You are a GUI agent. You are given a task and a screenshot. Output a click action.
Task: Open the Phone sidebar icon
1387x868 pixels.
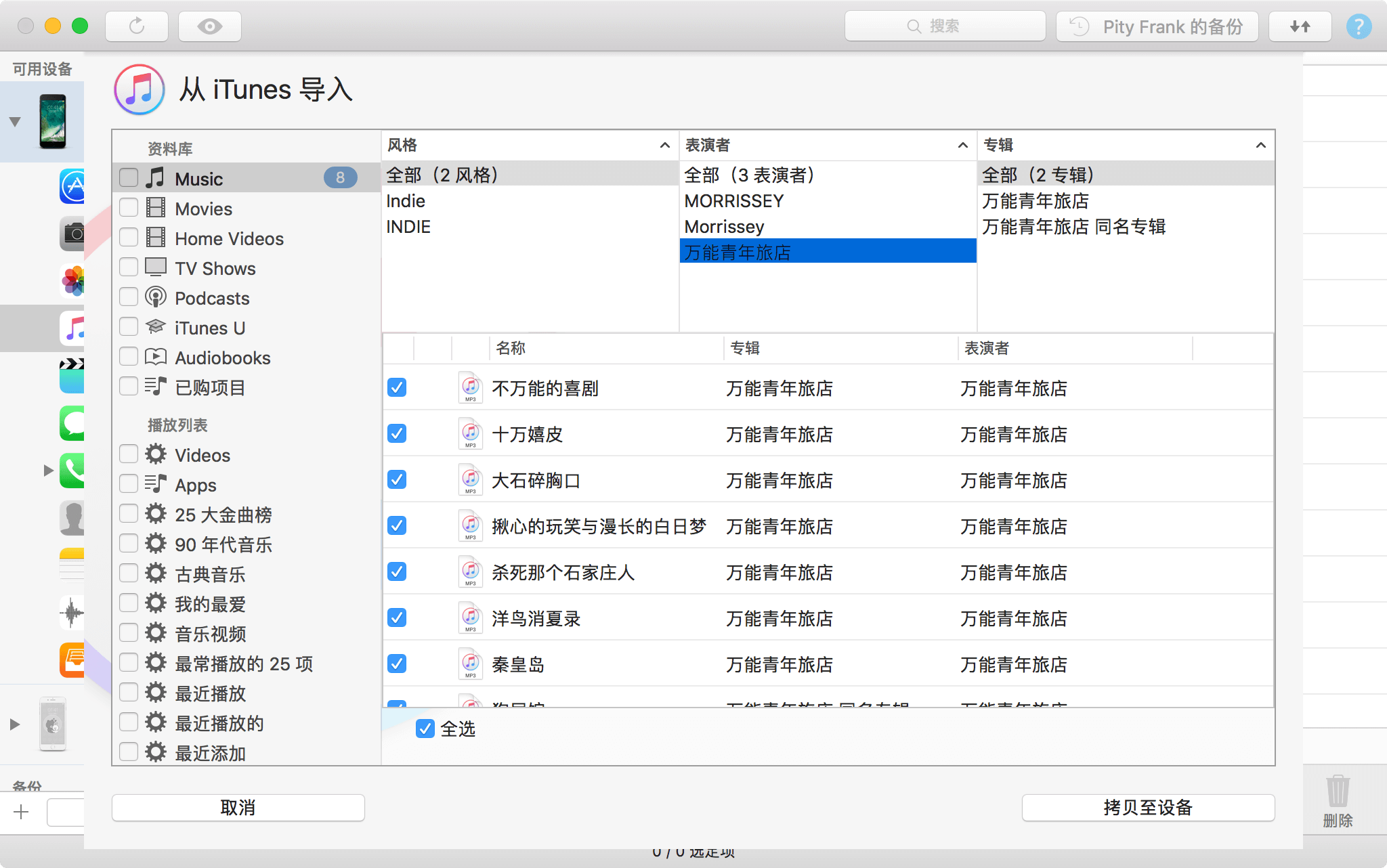pyautogui.click(x=72, y=471)
